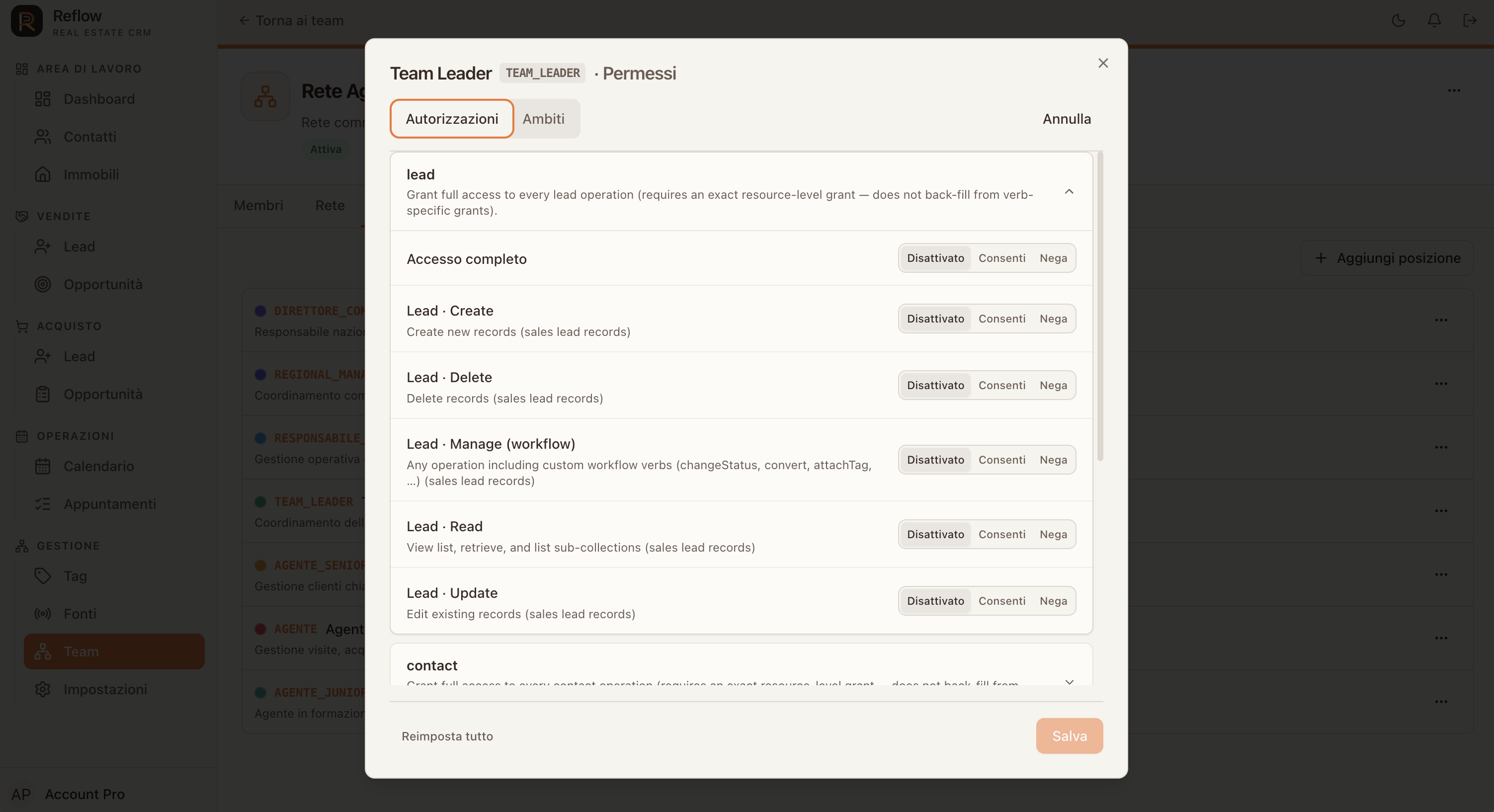
Task: Toggle dark mode moon icon
Action: click(1398, 21)
